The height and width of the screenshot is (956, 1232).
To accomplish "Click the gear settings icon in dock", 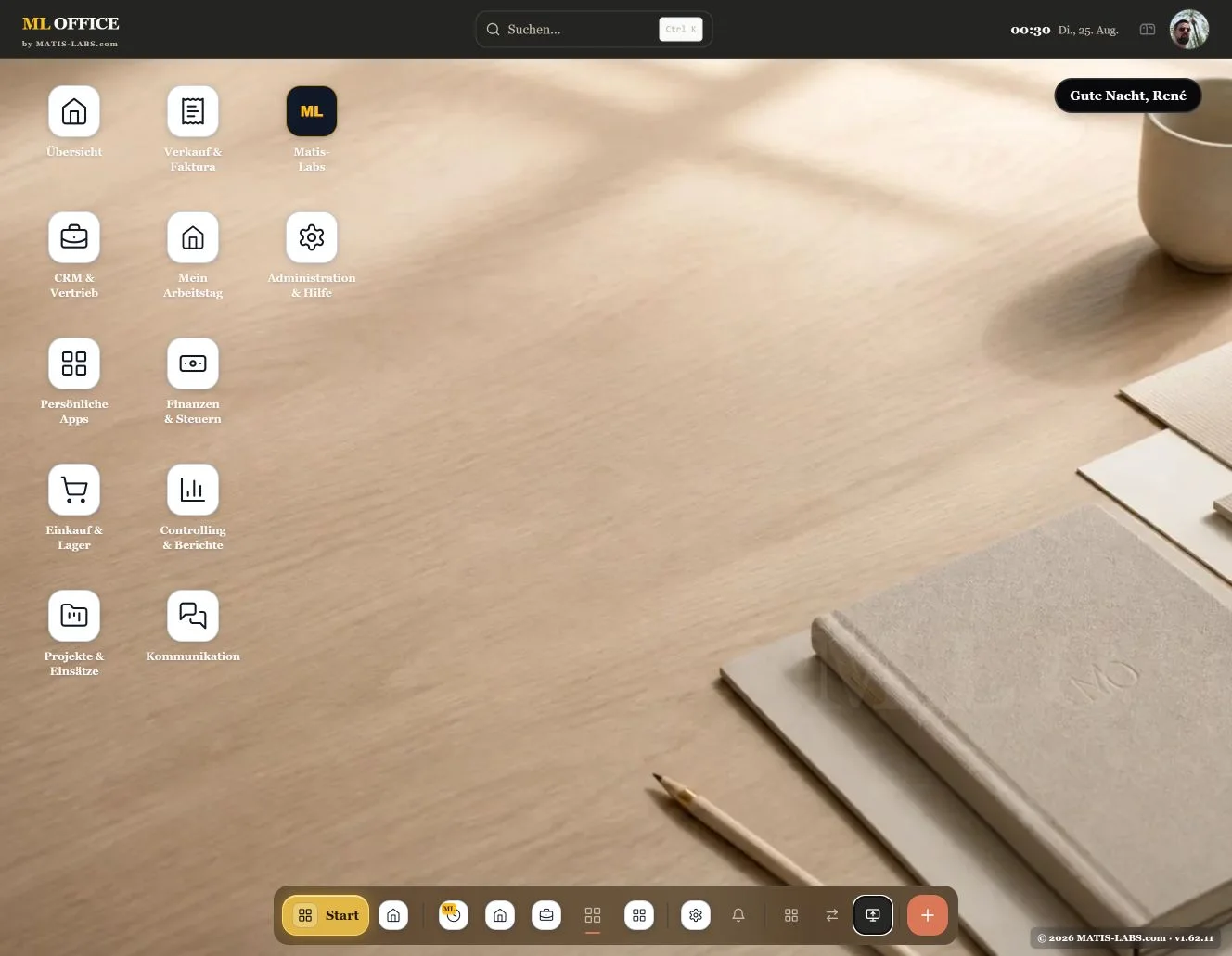I will point(696,915).
